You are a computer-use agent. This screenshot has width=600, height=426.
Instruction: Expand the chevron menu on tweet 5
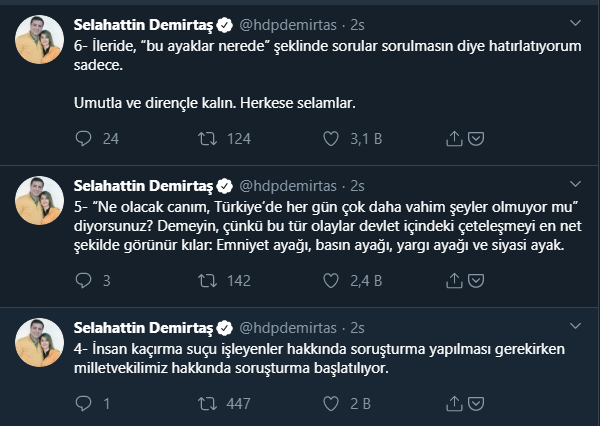[x=574, y=185]
